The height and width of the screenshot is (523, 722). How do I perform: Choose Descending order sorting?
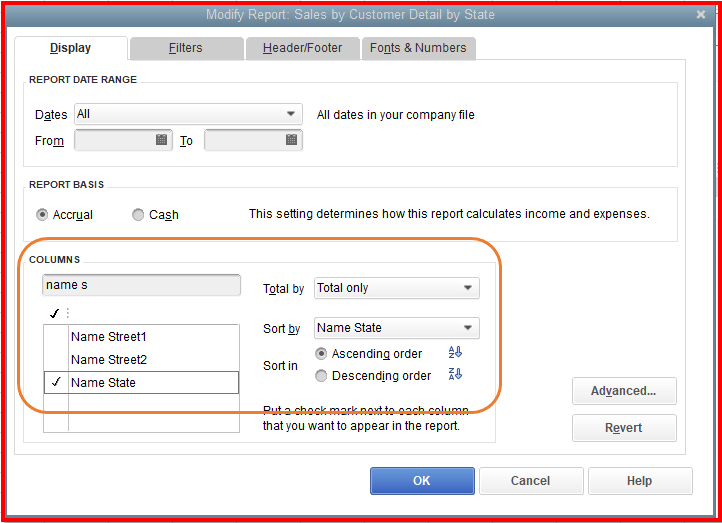(321, 376)
